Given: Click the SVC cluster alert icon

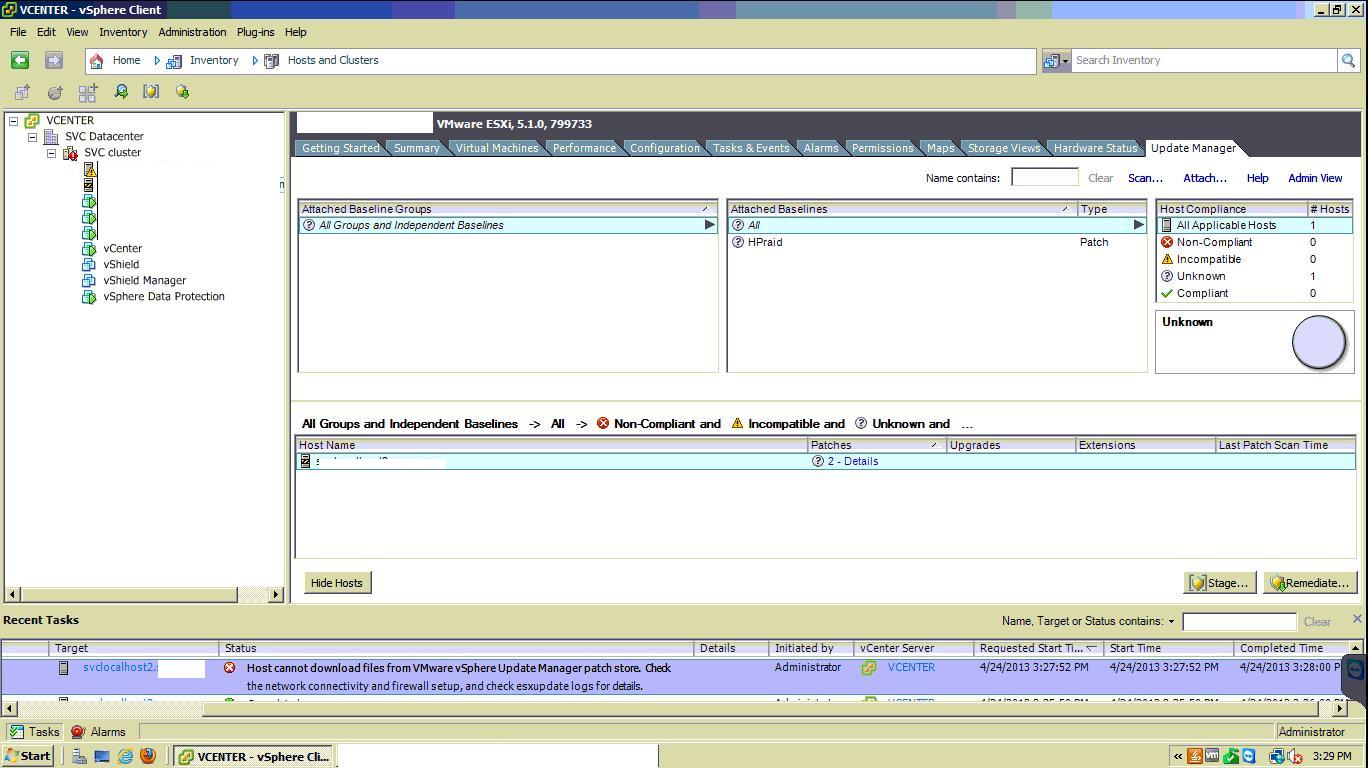Looking at the screenshot, I should coord(70,153).
